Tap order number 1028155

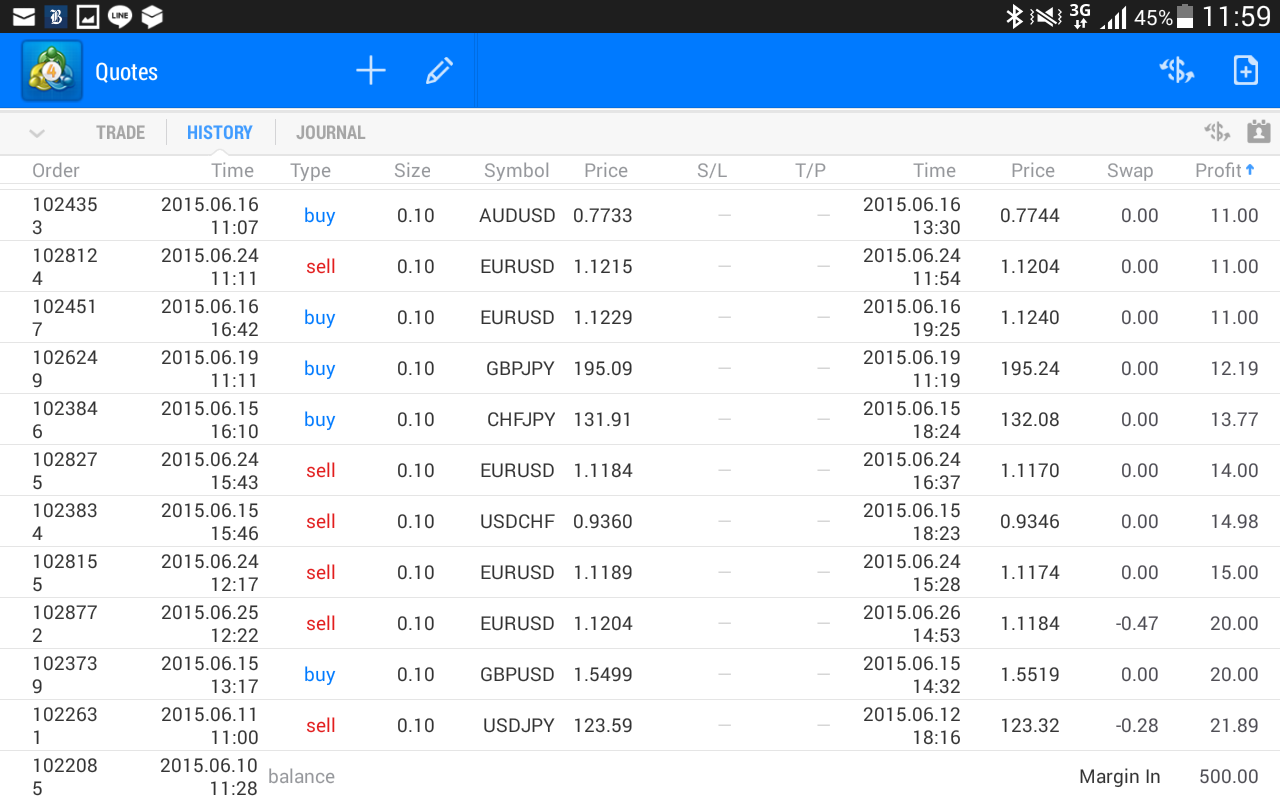pyautogui.click(x=65, y=572)
